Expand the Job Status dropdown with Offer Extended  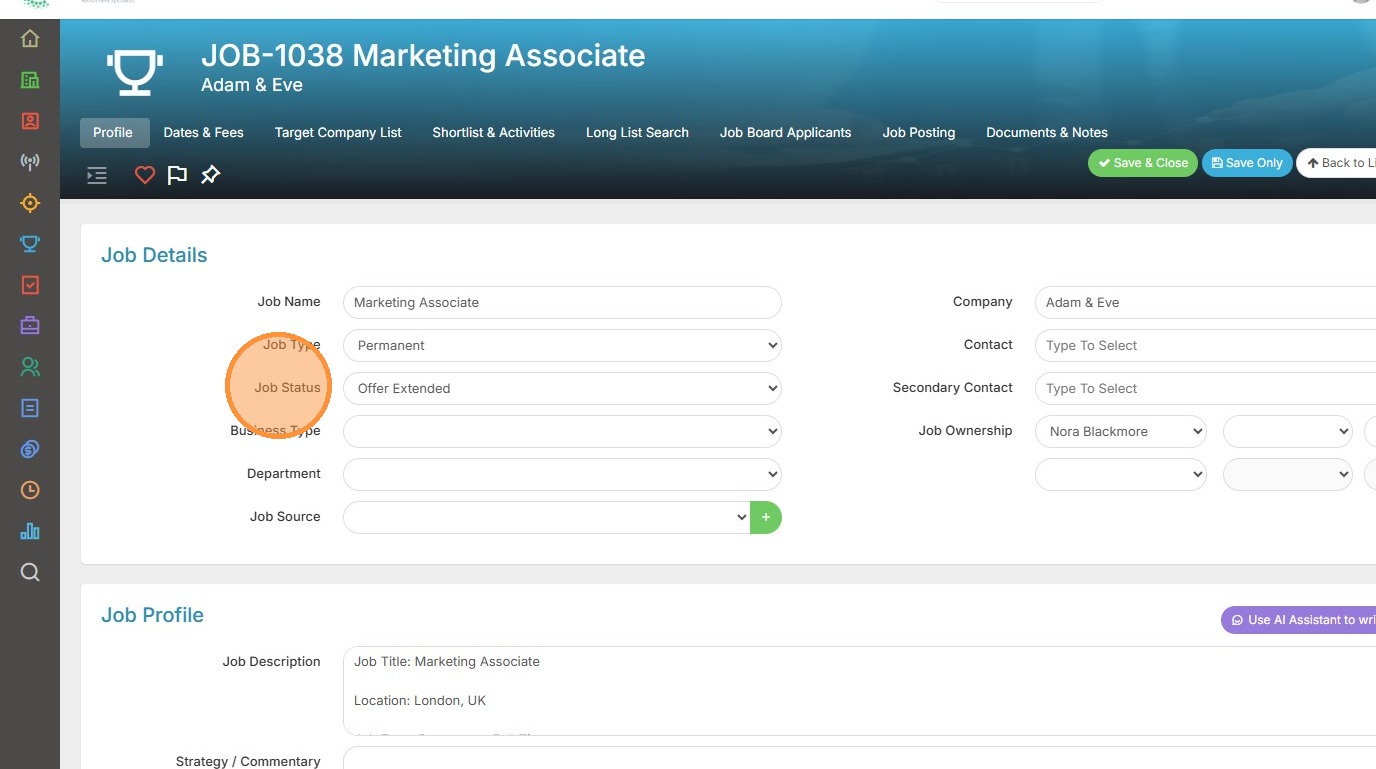point(561,388)
